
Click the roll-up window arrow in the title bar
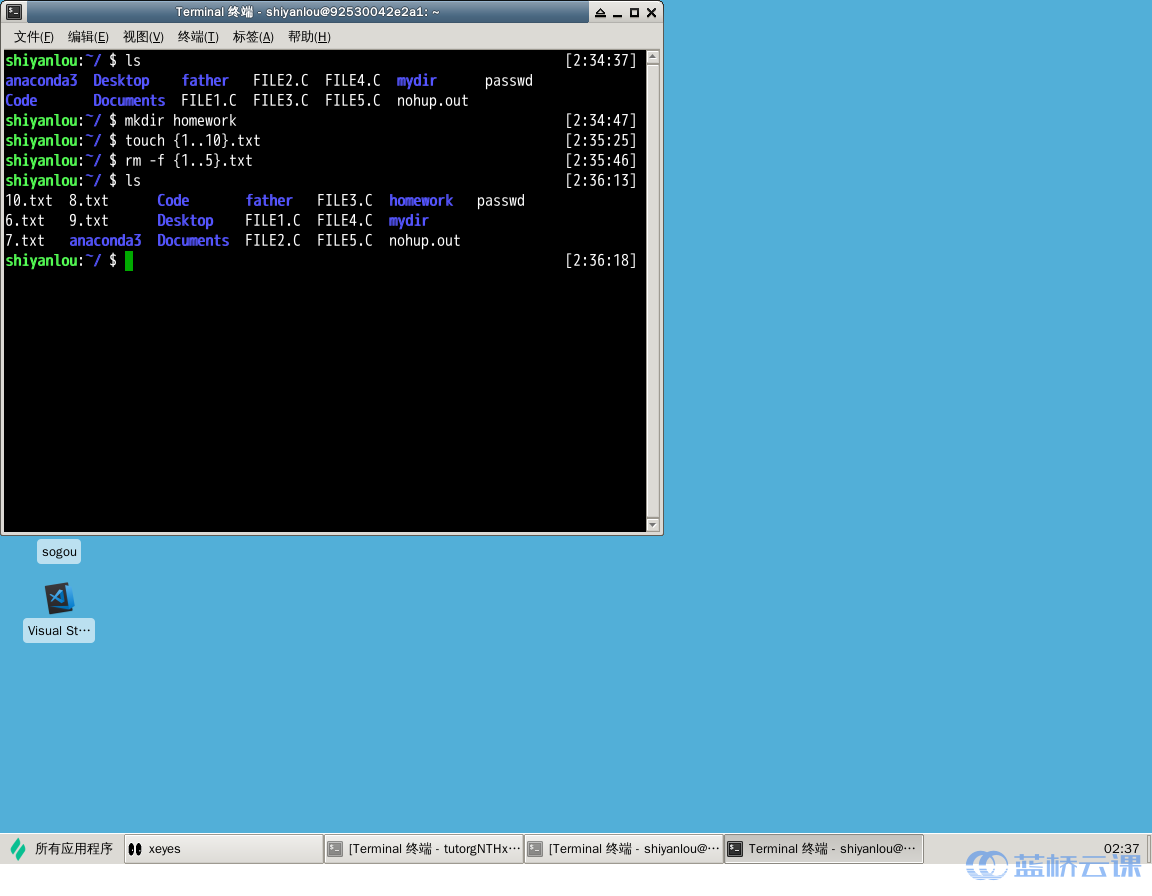600,12
